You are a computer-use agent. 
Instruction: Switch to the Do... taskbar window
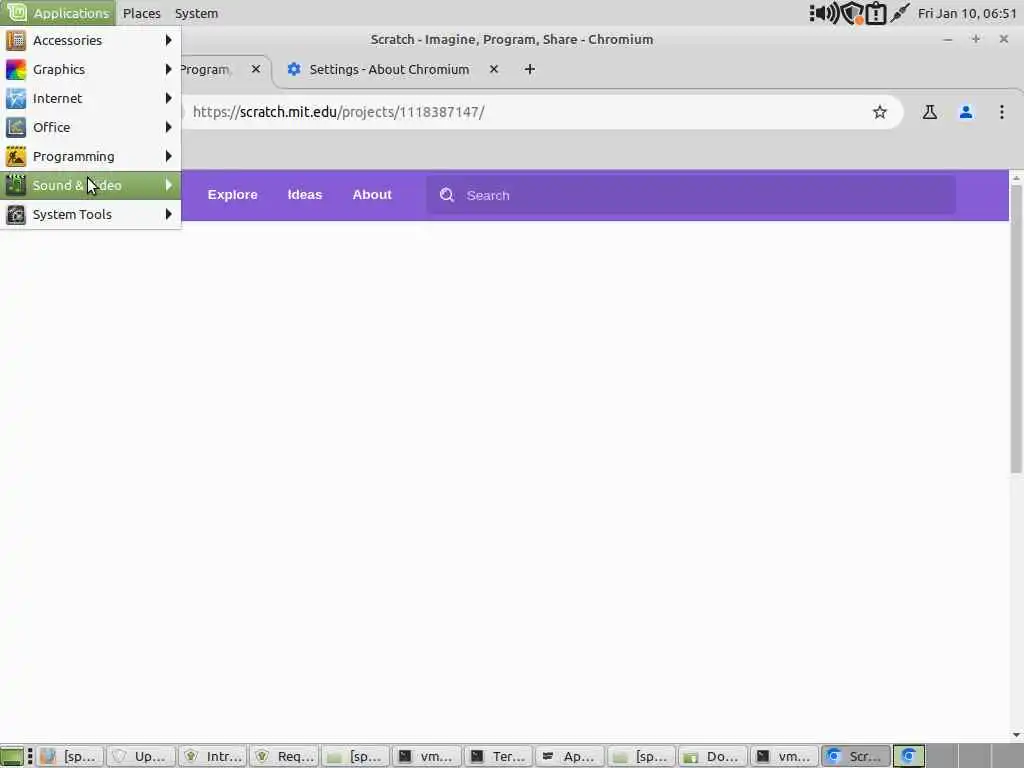pos(713,756)
